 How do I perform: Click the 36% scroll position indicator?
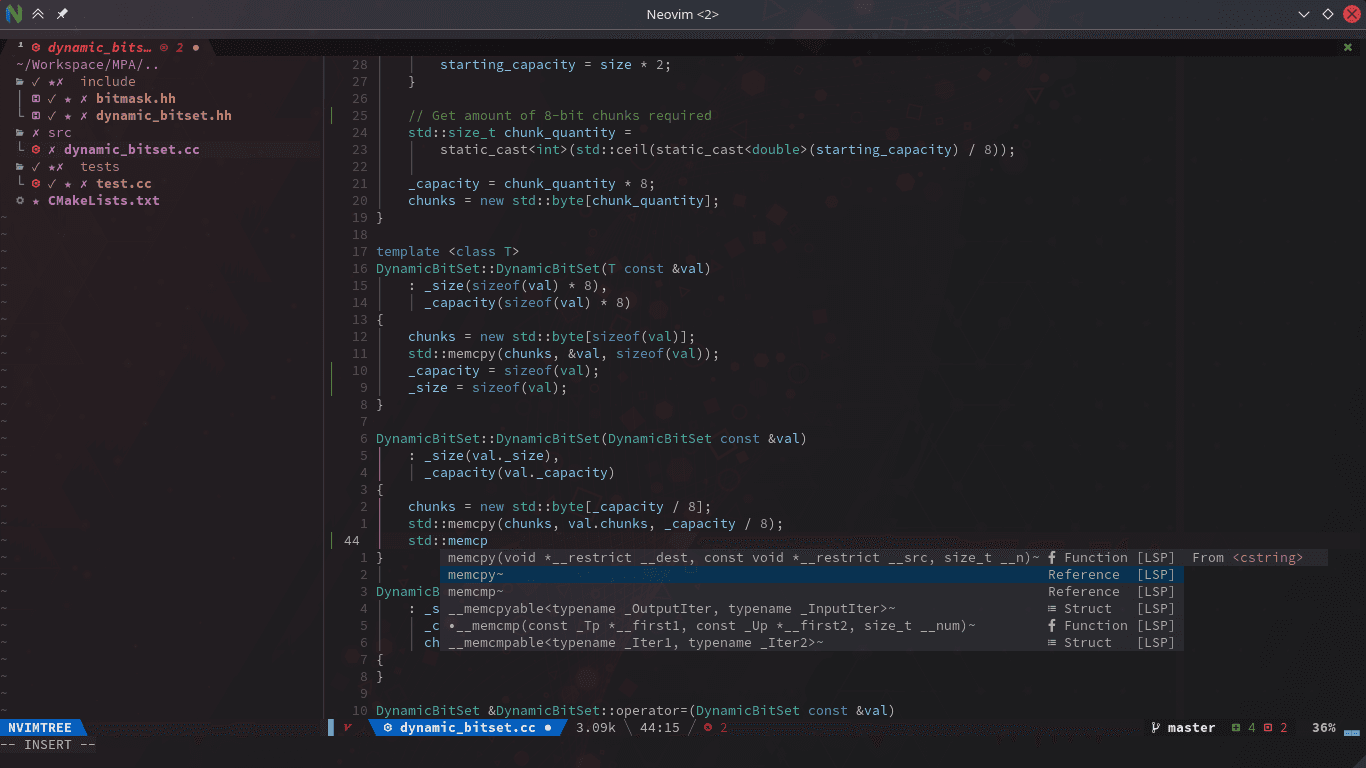point(1322,727)
